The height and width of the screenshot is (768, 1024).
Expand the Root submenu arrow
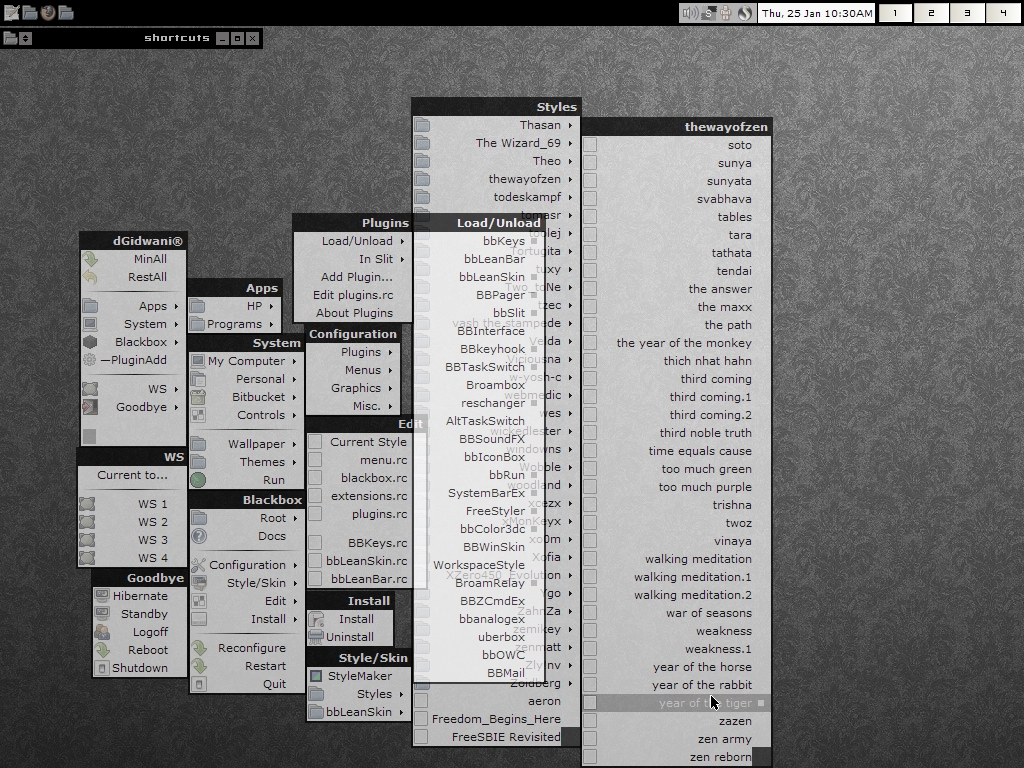click(295, 519)
